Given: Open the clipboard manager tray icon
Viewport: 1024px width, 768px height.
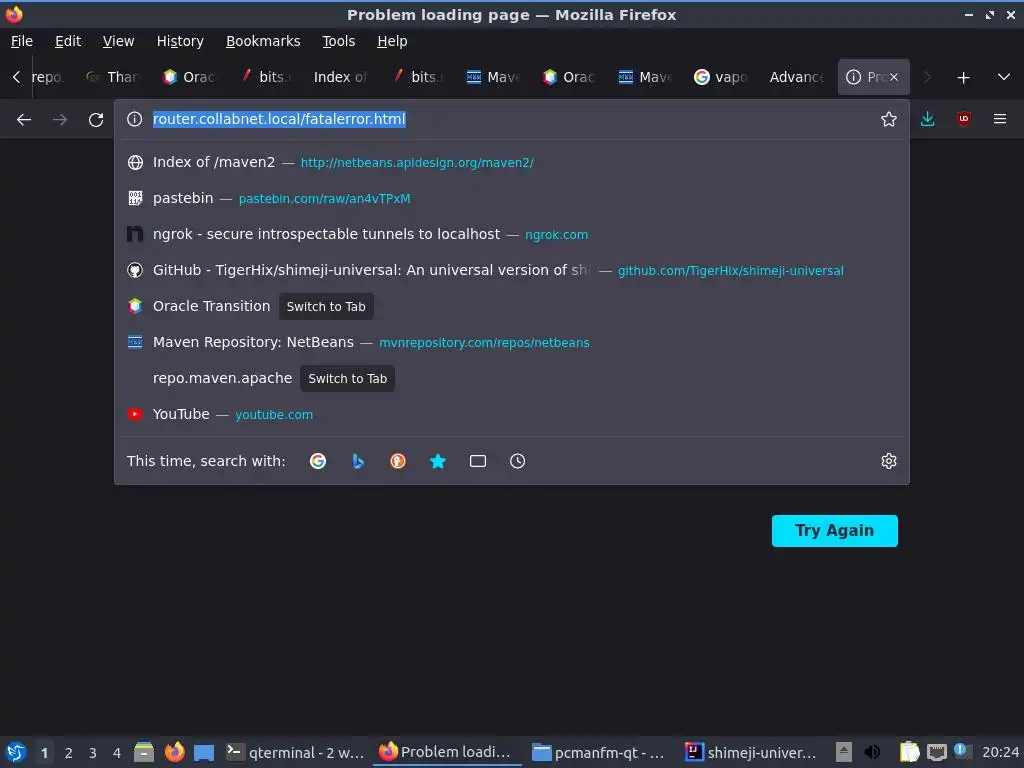Looking at the screenshot, I should [909, 752].
